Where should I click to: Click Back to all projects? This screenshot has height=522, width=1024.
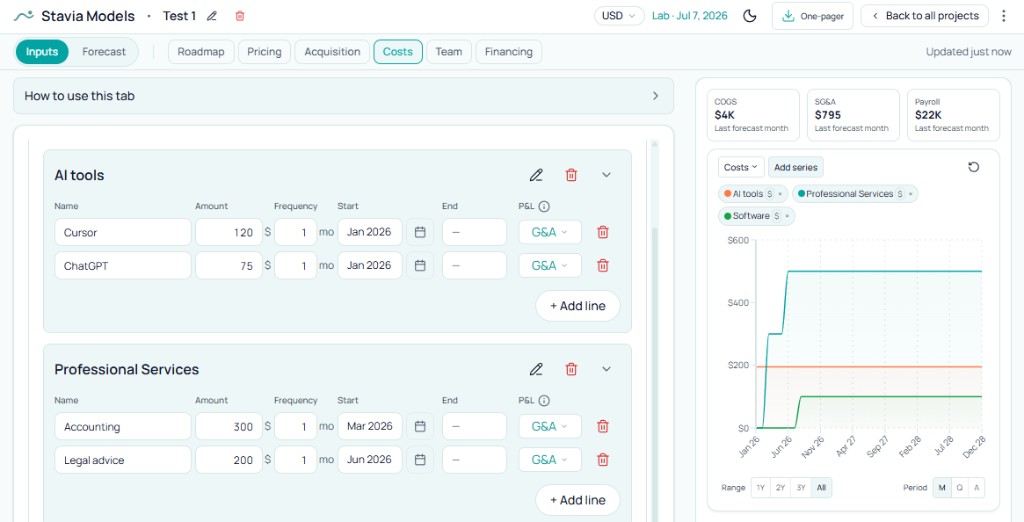pyautogui.click(x=925, y=16)
